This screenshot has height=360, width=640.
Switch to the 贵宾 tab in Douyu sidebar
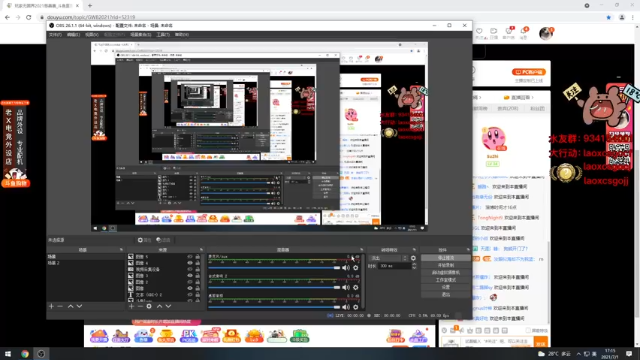508,109
